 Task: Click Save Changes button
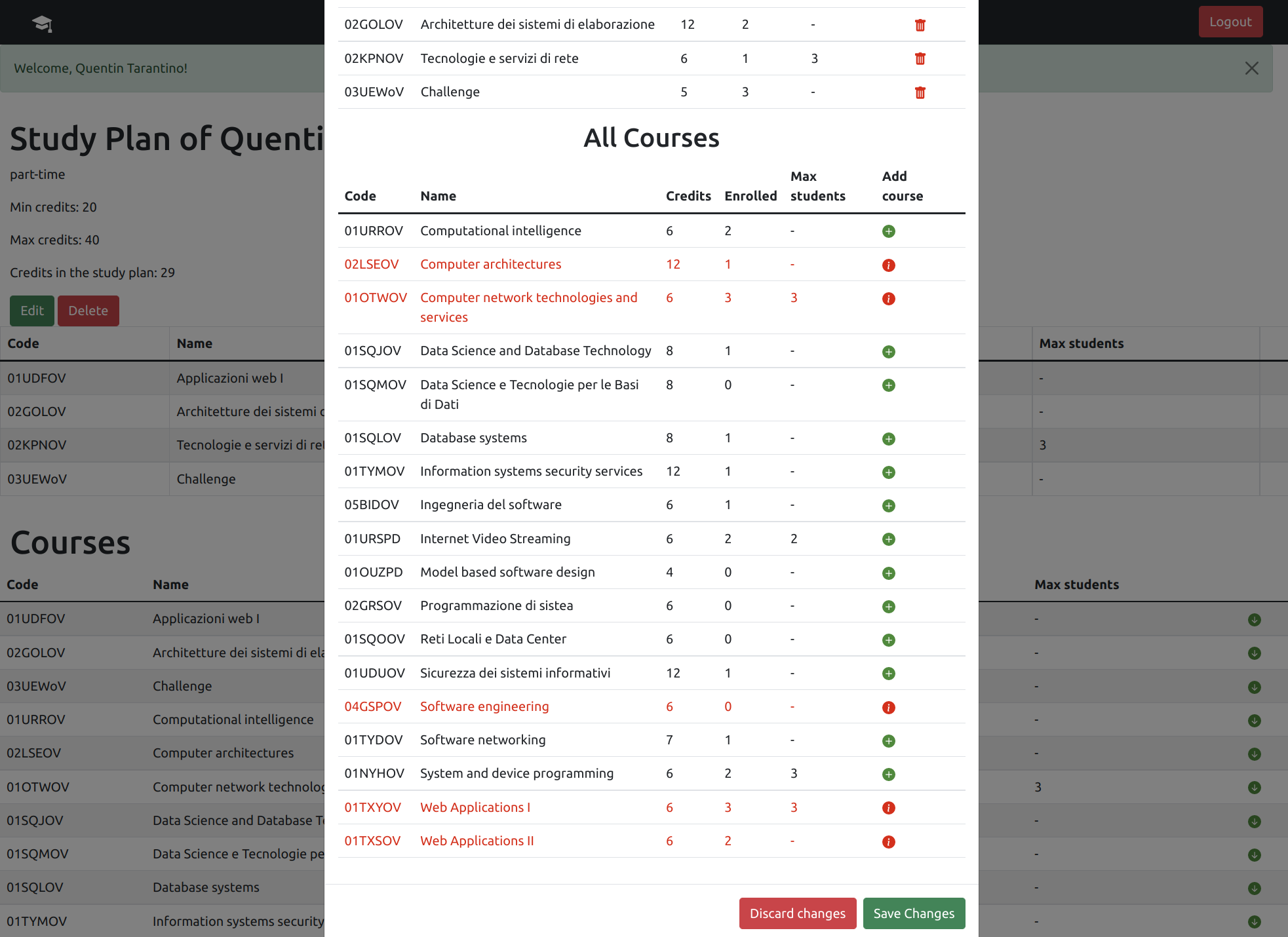[913, 913]
